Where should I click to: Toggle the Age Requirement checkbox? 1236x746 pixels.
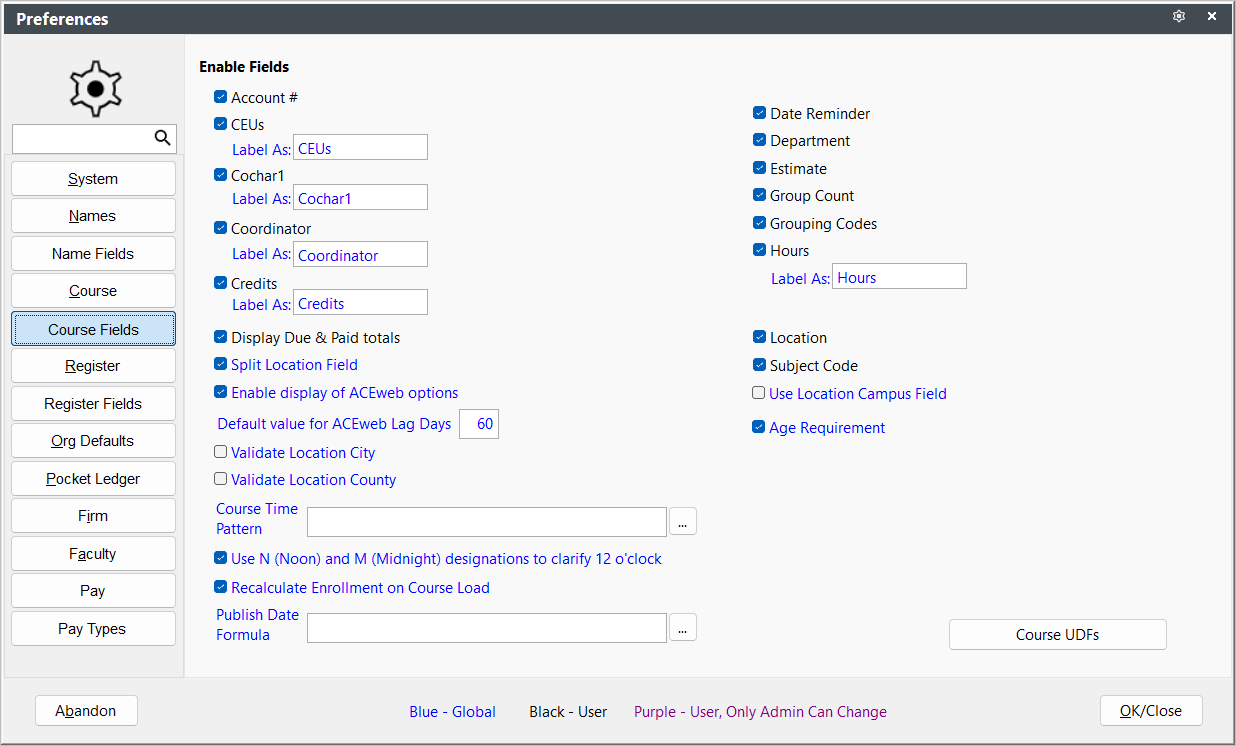[759, 427]
